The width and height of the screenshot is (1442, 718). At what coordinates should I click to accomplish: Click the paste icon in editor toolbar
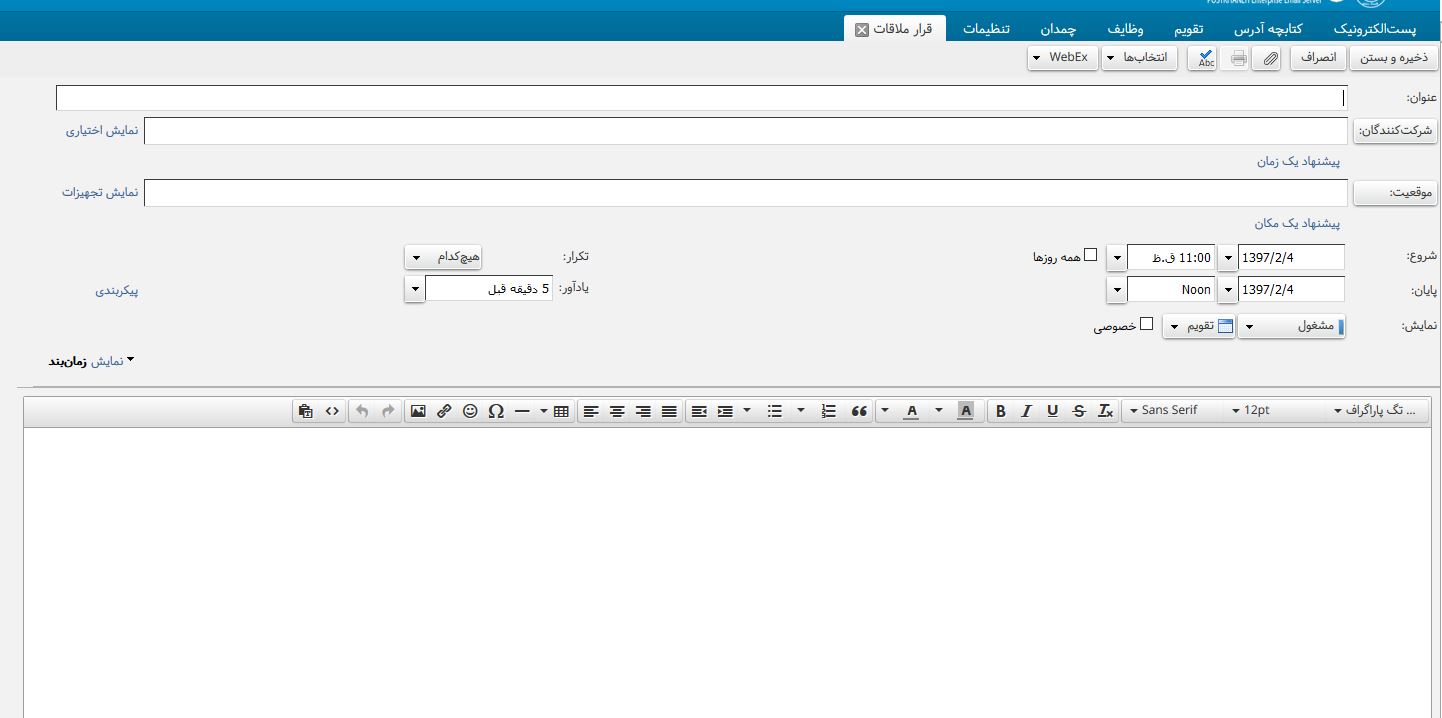tap(306, 411)
